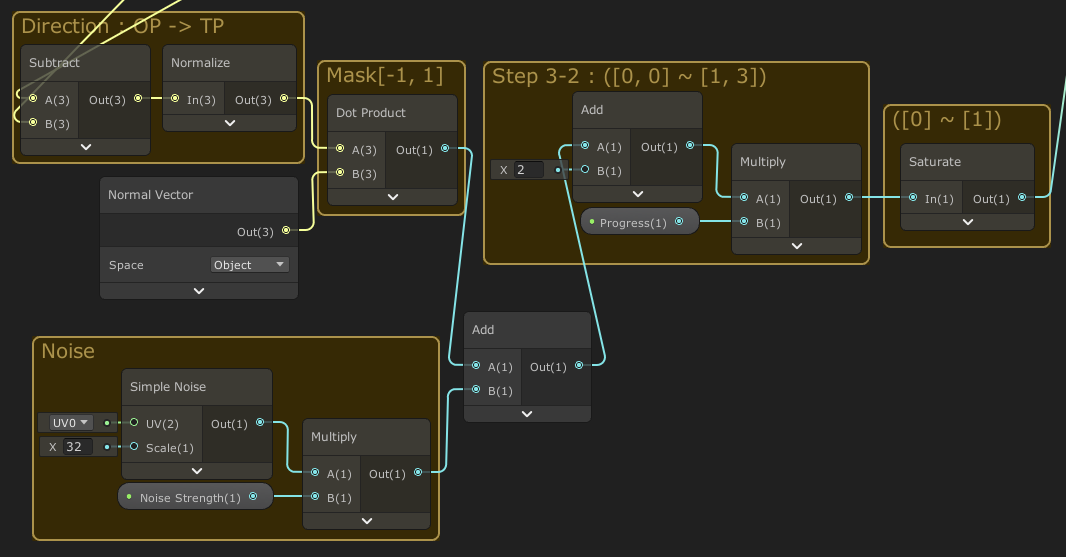Select the Progress(1) property node
The image size is (1066, 557).
(x=639, y=222)
